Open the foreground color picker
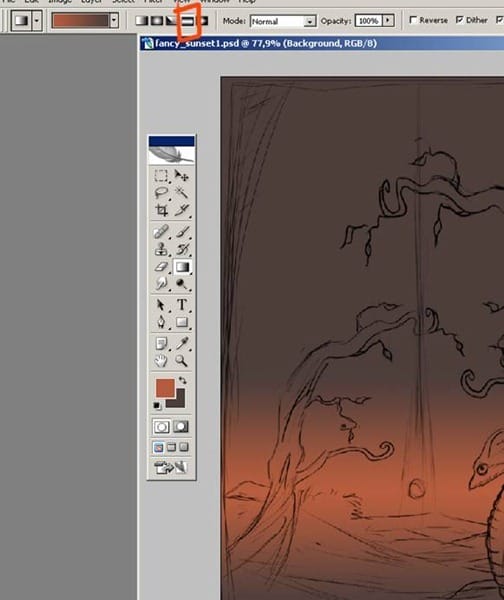504x600 pixels. pos(165,388)
